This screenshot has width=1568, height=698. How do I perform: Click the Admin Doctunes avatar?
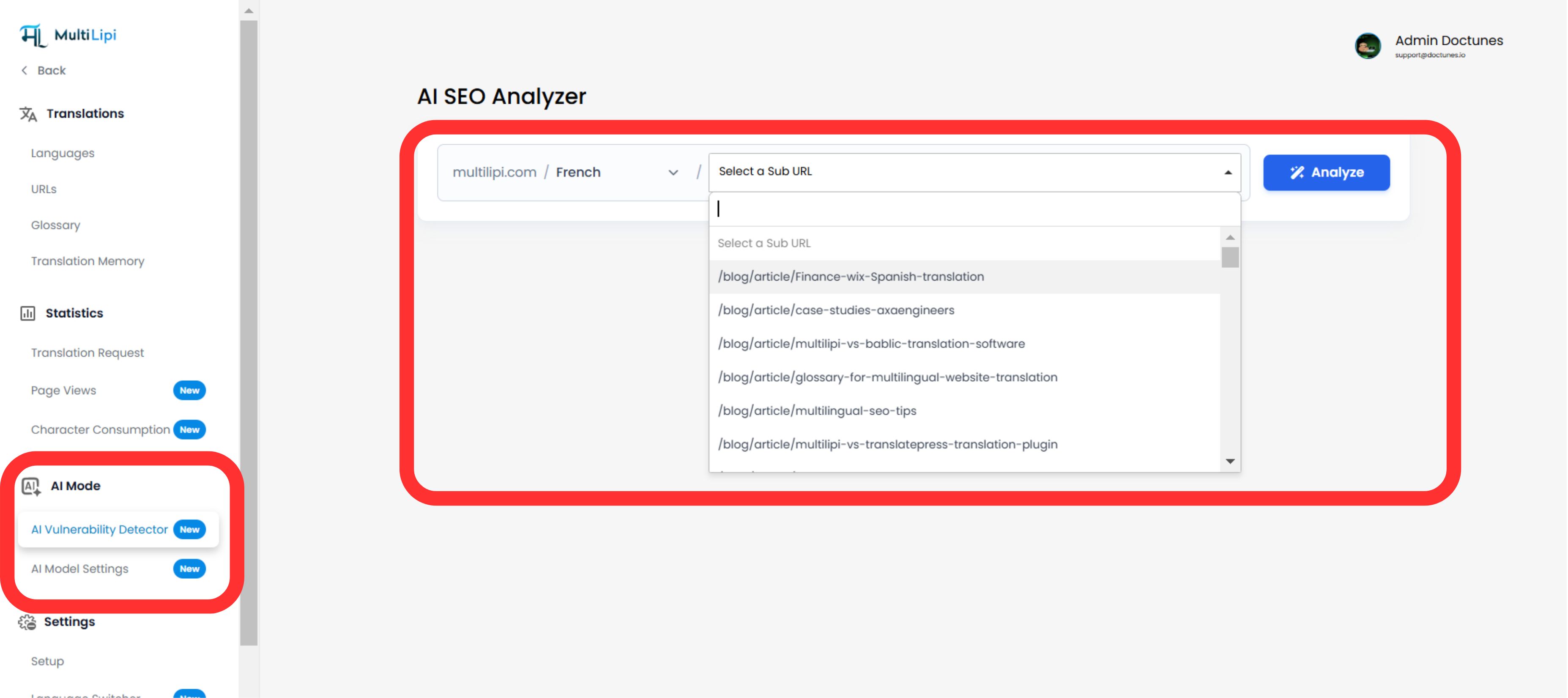click(1368, 46)
